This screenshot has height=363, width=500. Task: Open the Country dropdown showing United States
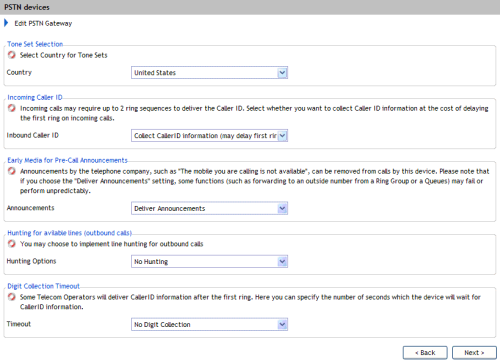[209, 73]
